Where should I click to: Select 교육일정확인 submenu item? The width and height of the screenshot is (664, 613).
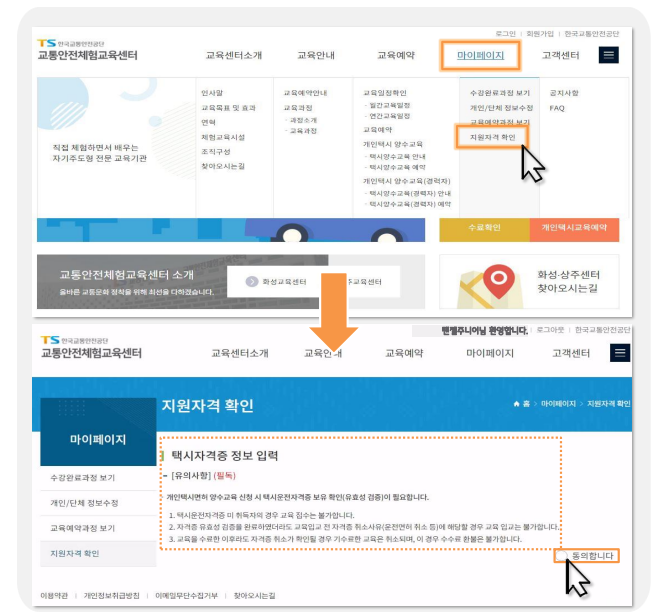click(385, 93)
